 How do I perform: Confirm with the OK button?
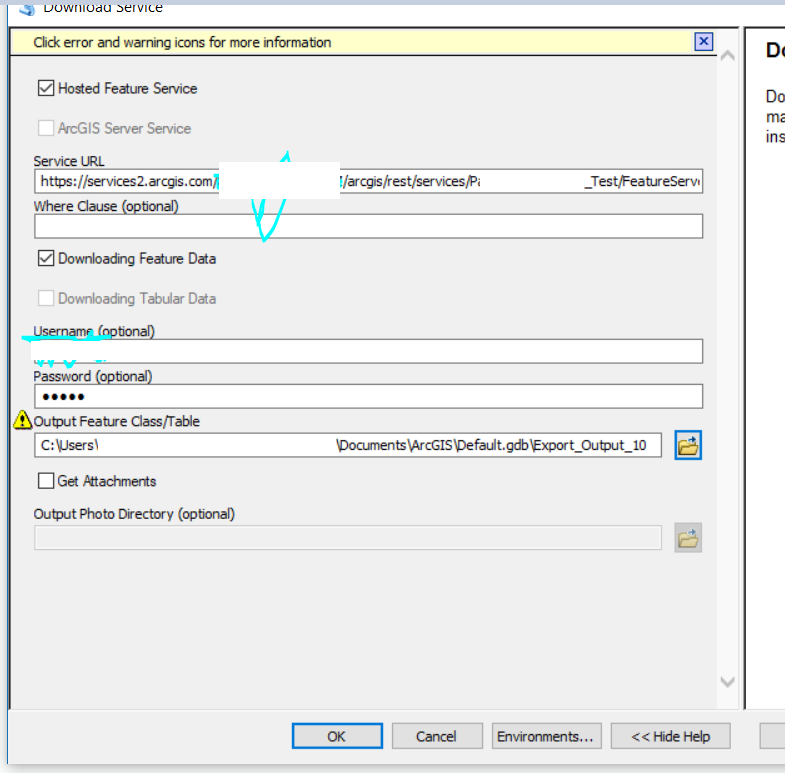337,736
